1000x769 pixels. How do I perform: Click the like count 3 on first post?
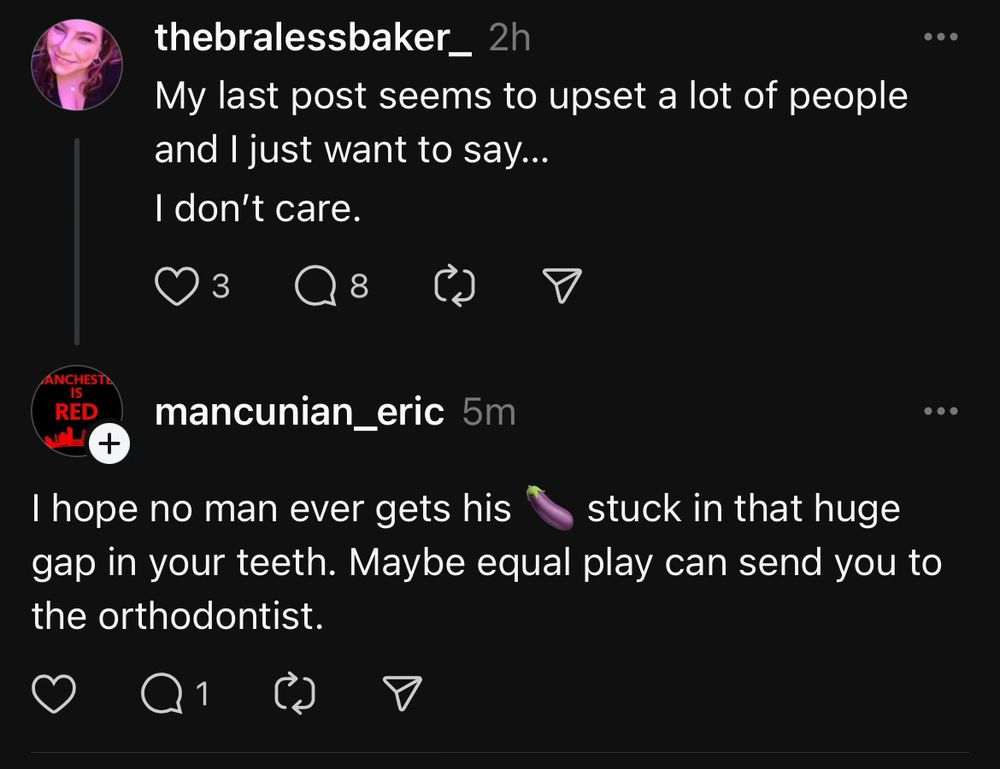tap(221, 286)
